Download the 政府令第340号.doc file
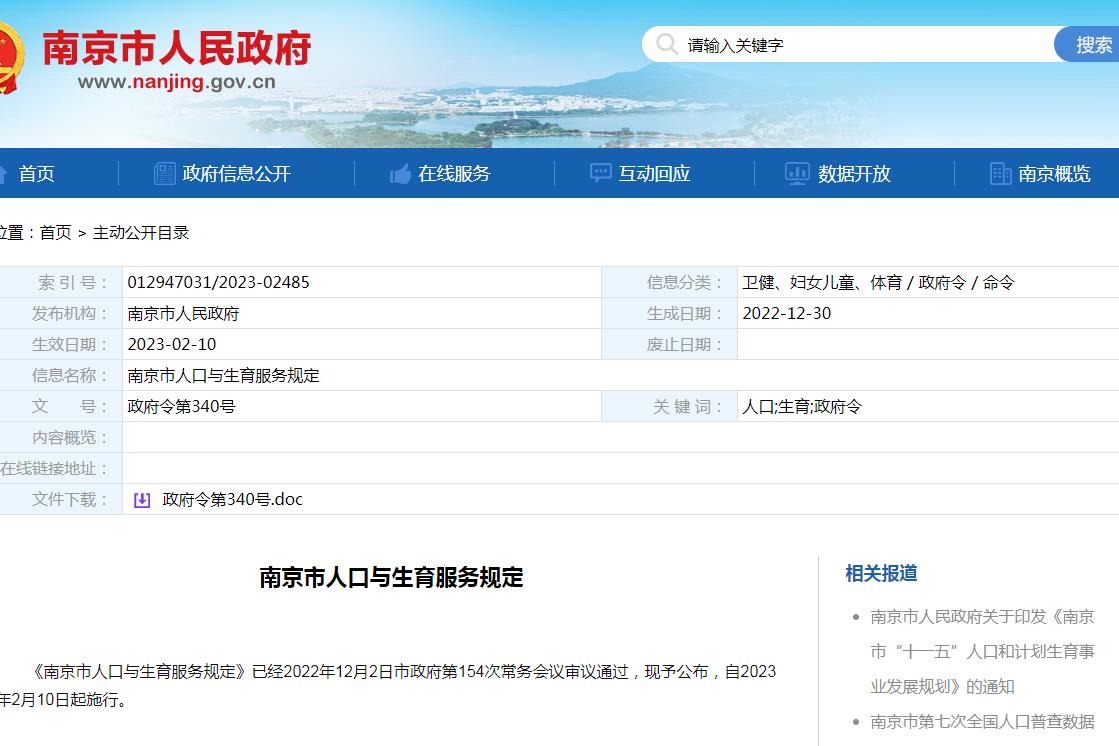The image size is (1119, 746). pyautogui.click(x=232, y=499)
